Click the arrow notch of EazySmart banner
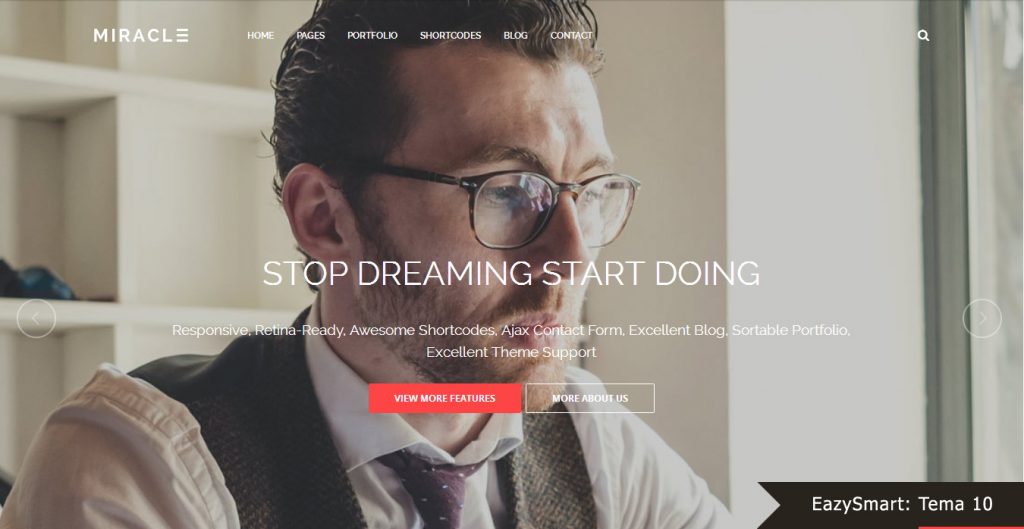 point(769,505)
